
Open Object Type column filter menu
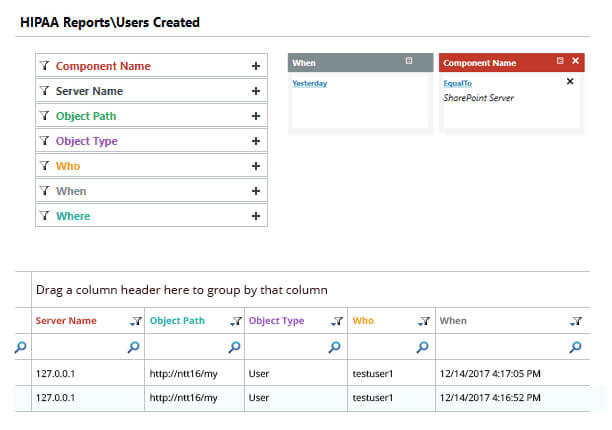tap(337, 321)
